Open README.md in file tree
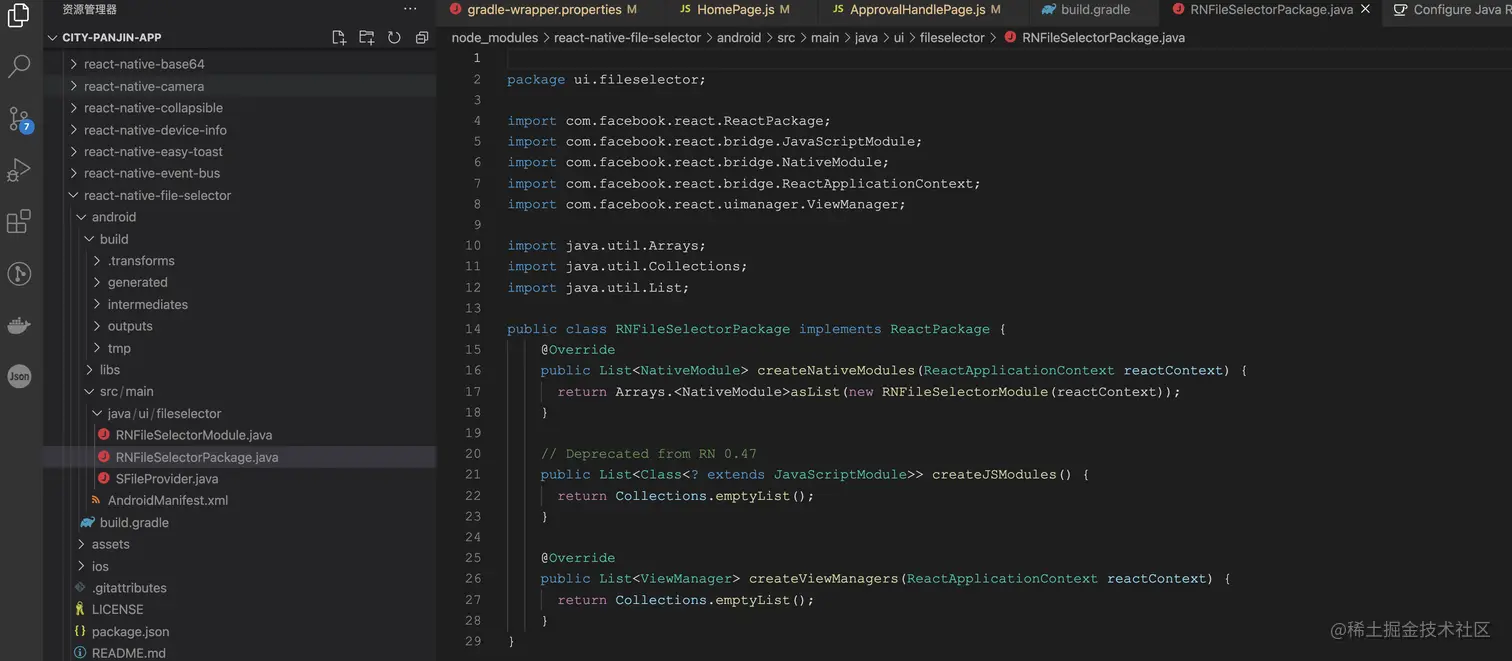 pos(129,653)
